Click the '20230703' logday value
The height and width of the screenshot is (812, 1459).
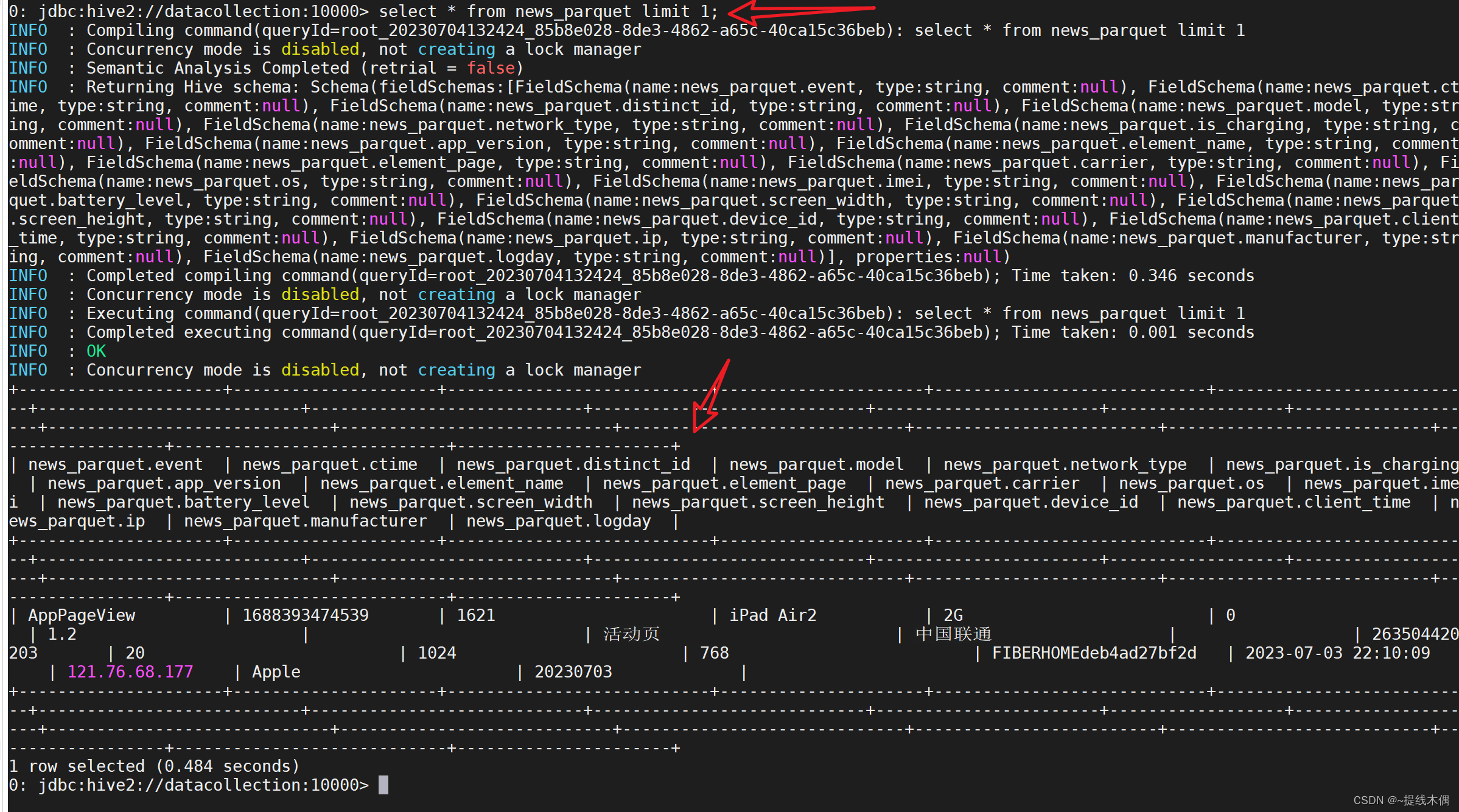tap(573, 672)
